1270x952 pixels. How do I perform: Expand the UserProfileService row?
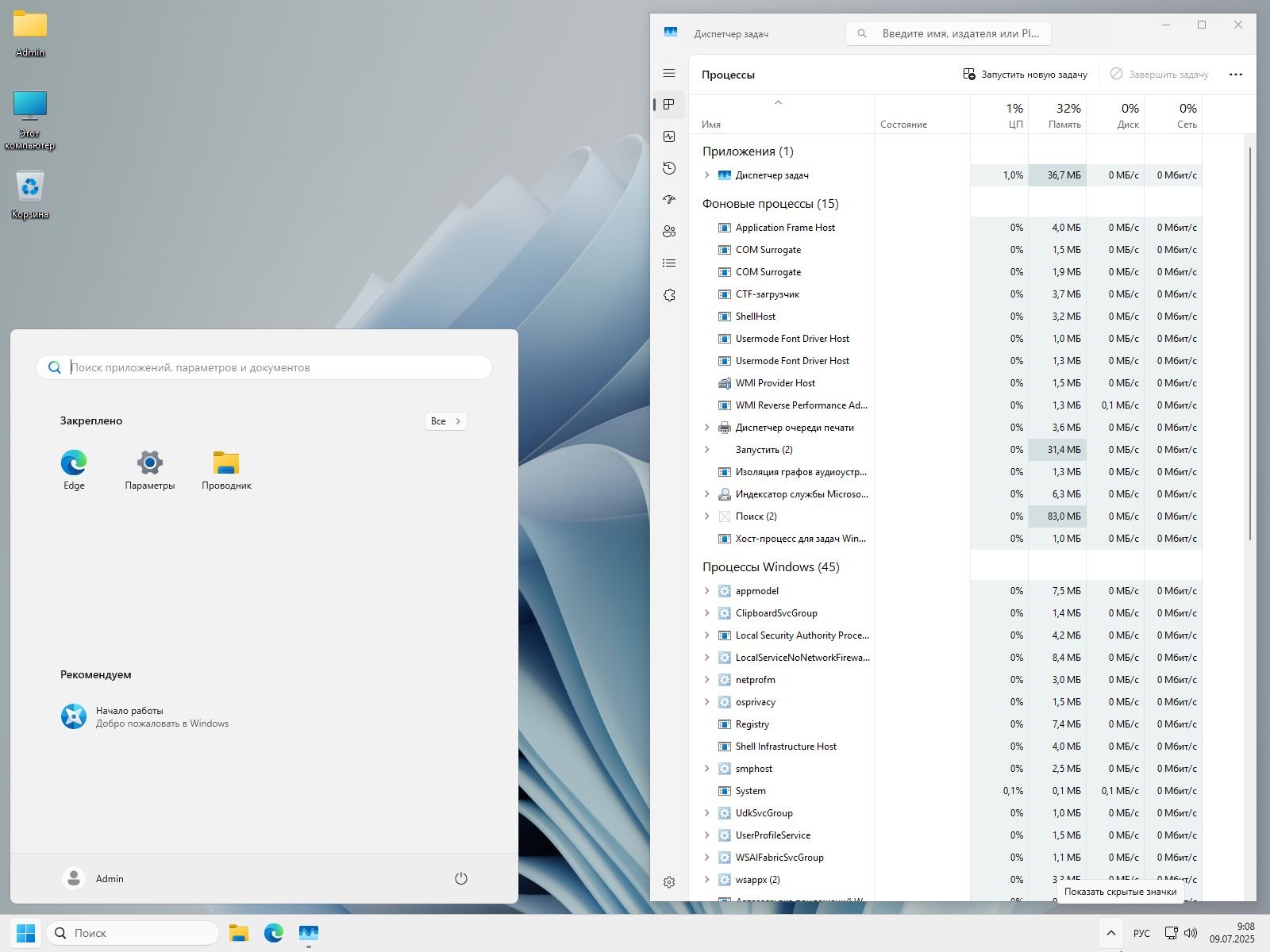click(706, 835)
